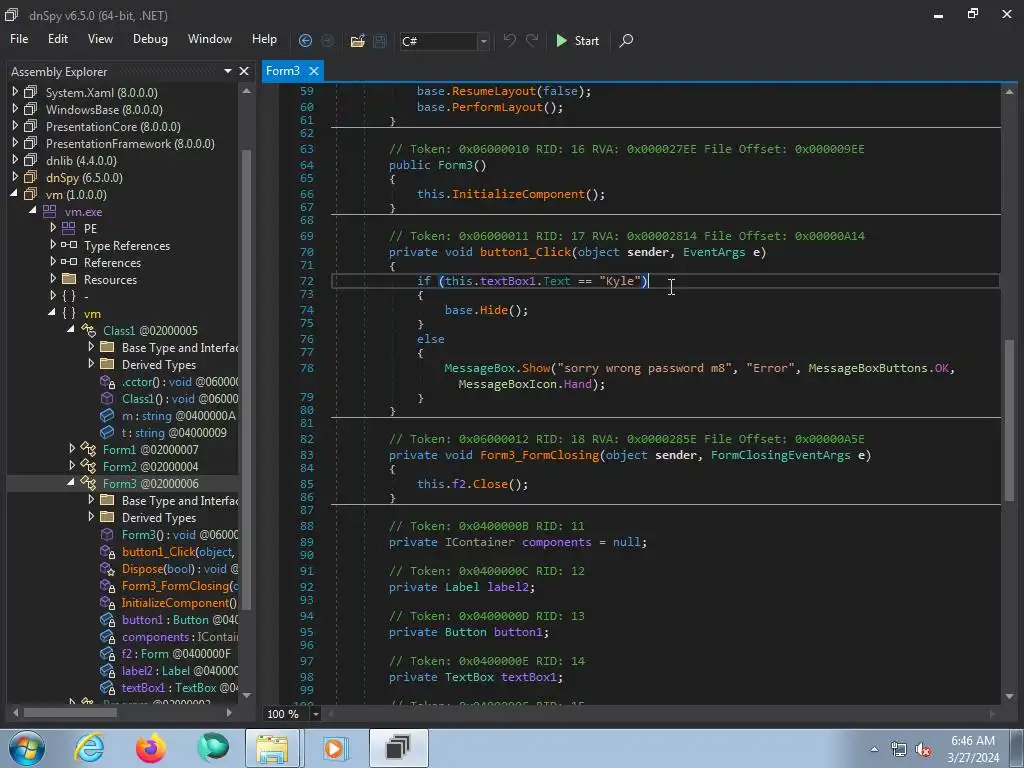Open the Debug menu

pos(150,39)
